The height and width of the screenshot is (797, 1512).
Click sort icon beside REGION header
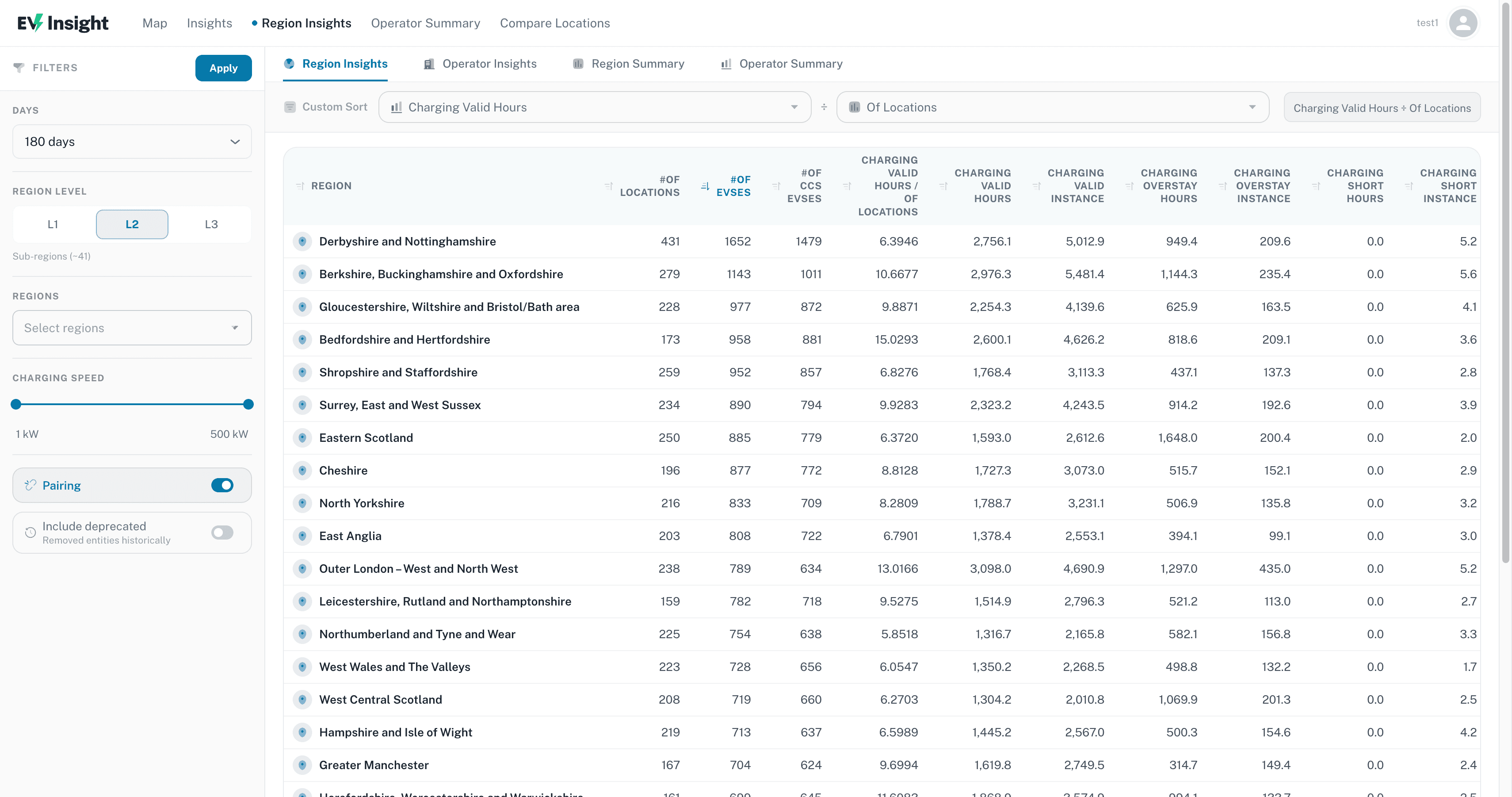click(300, 186)
